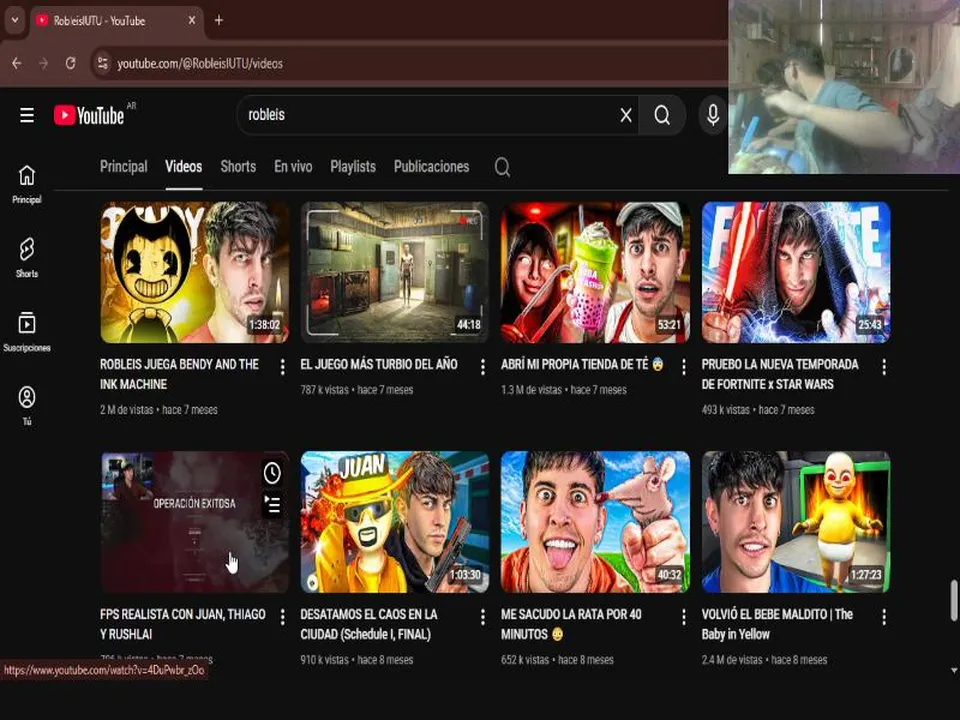Click the browser address bar URL
Screen dimensions: 960x720
click(x=200, y=64)
